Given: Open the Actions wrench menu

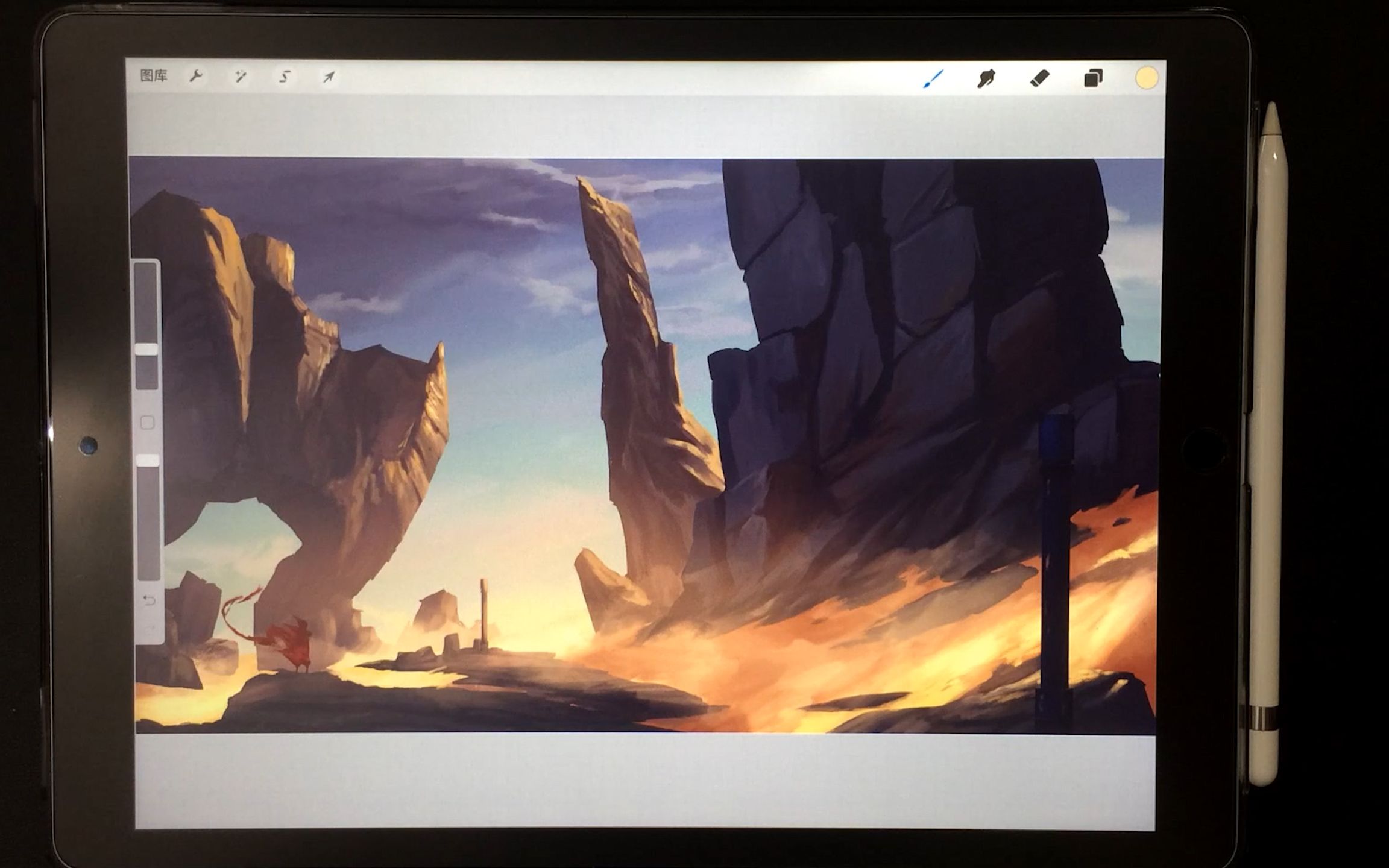Looking at the screenshot, I should [x=196, y=77].
